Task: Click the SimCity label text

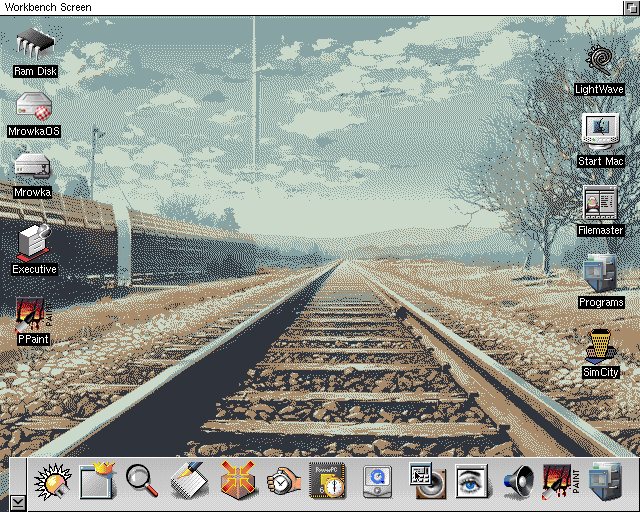Action: [600, 372]
